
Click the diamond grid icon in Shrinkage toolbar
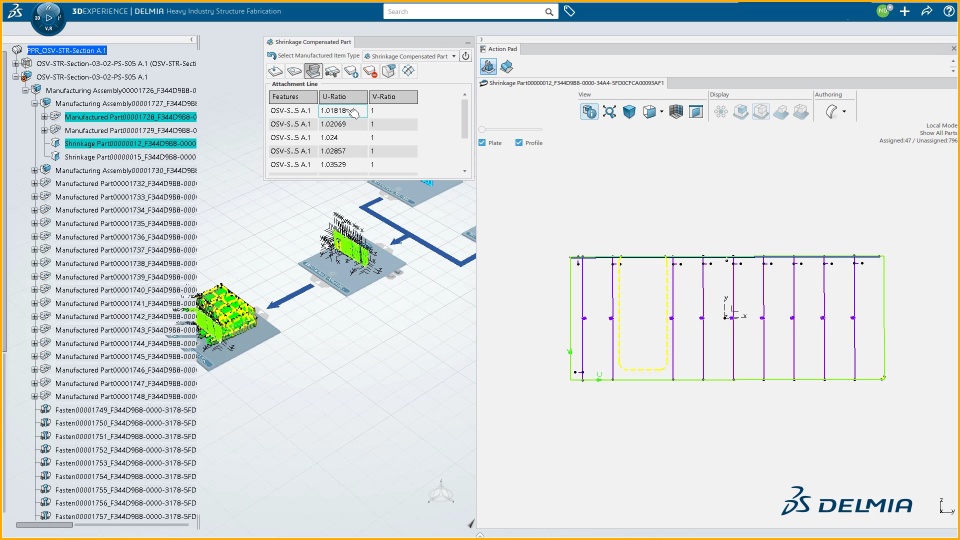coord(408,72)
